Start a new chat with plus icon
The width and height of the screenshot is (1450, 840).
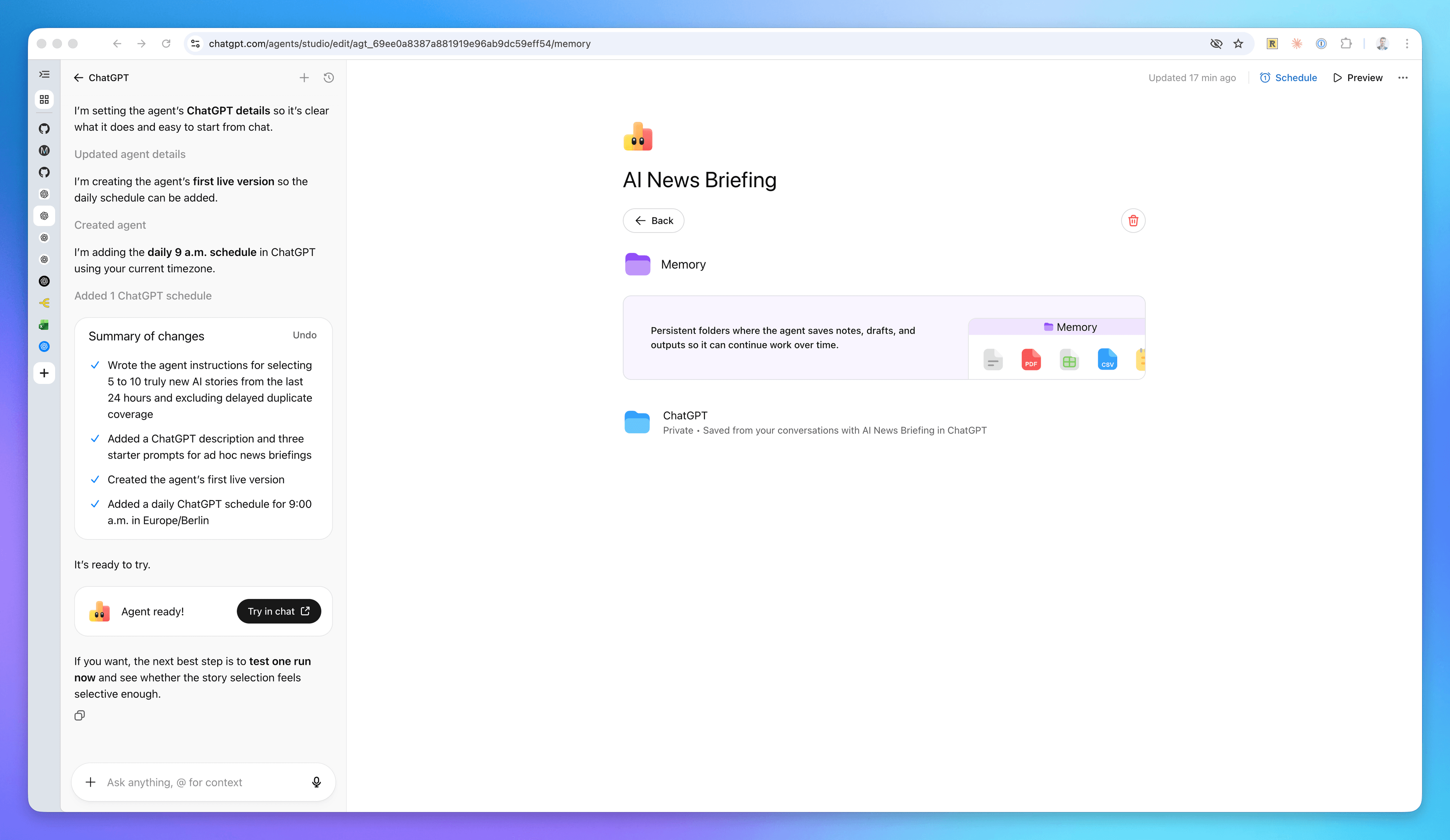coord(304,78)
